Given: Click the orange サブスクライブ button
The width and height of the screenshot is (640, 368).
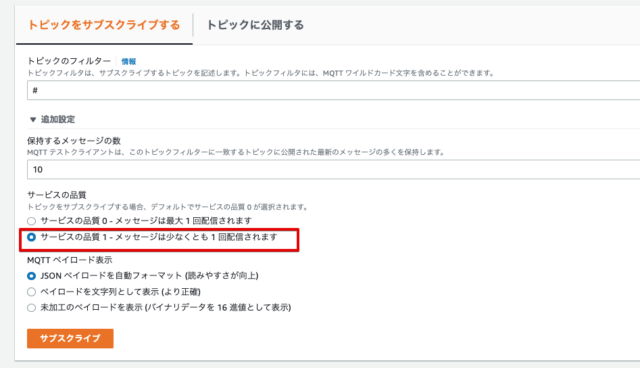Looking at the screenshot, I should [x=70, y=338].
